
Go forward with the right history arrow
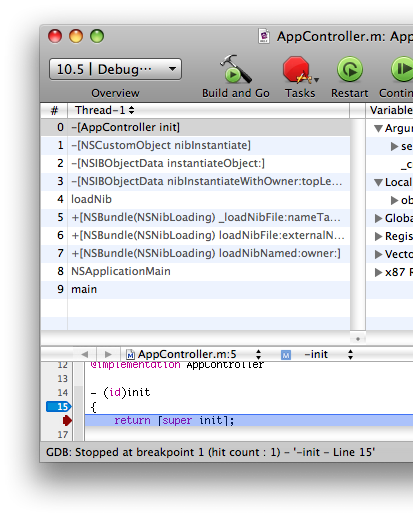tap(108, 354)
